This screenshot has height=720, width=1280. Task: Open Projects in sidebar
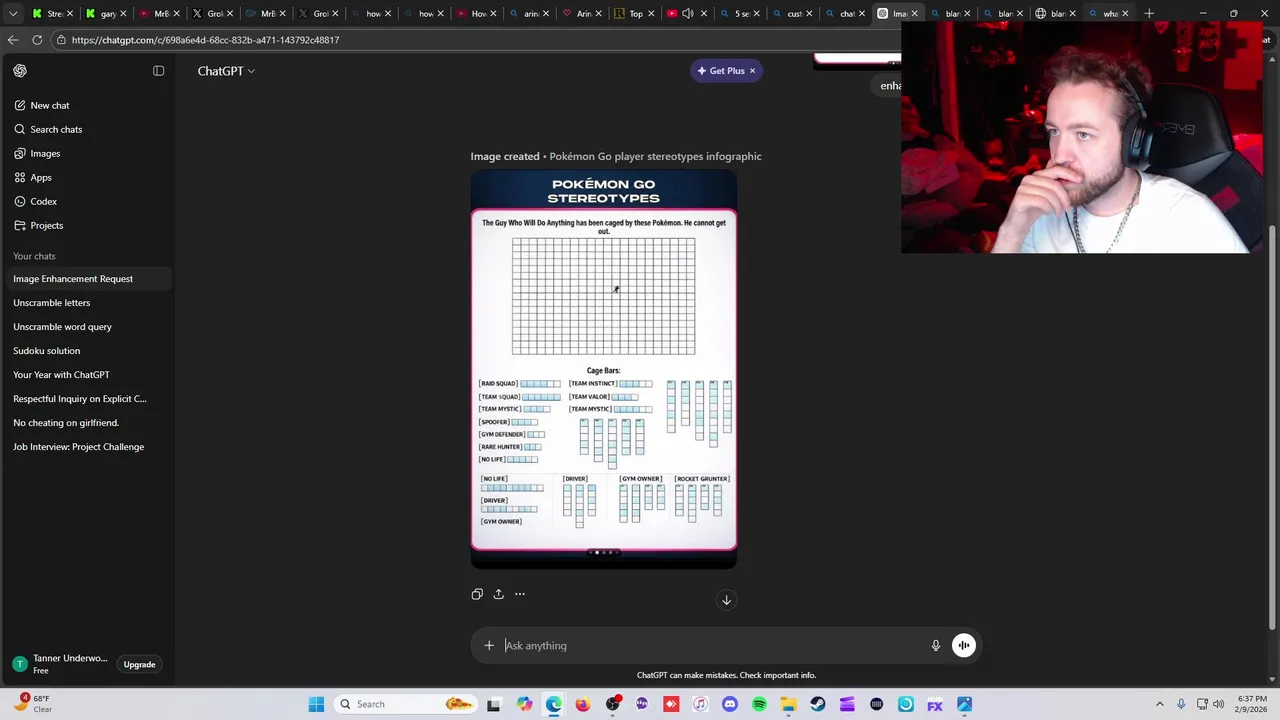46,225
